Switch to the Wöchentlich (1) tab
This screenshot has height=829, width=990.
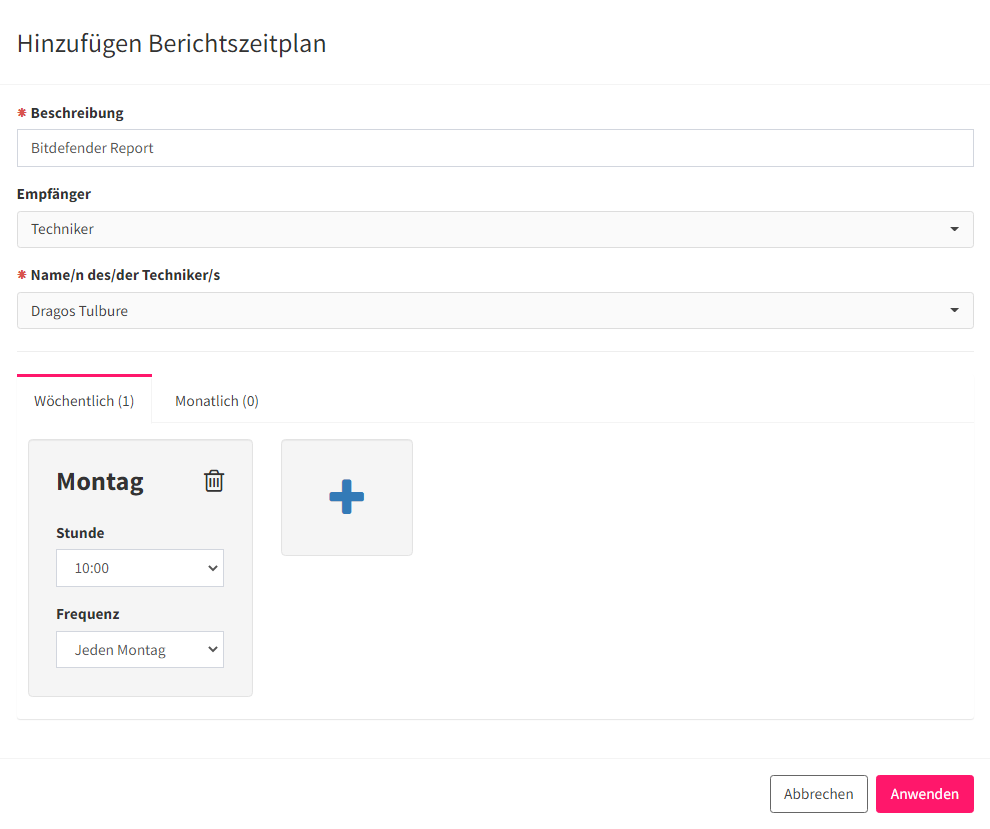click(84, 401)
